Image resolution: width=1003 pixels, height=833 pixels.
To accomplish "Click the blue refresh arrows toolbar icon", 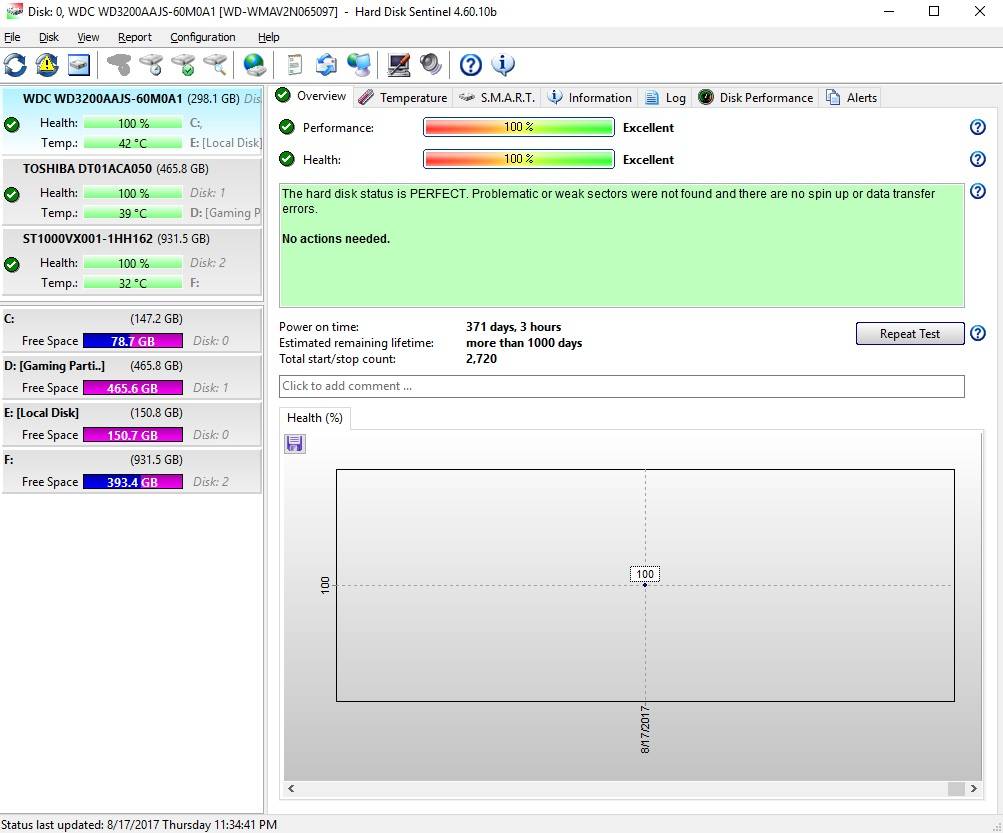I will click(15, 65).
